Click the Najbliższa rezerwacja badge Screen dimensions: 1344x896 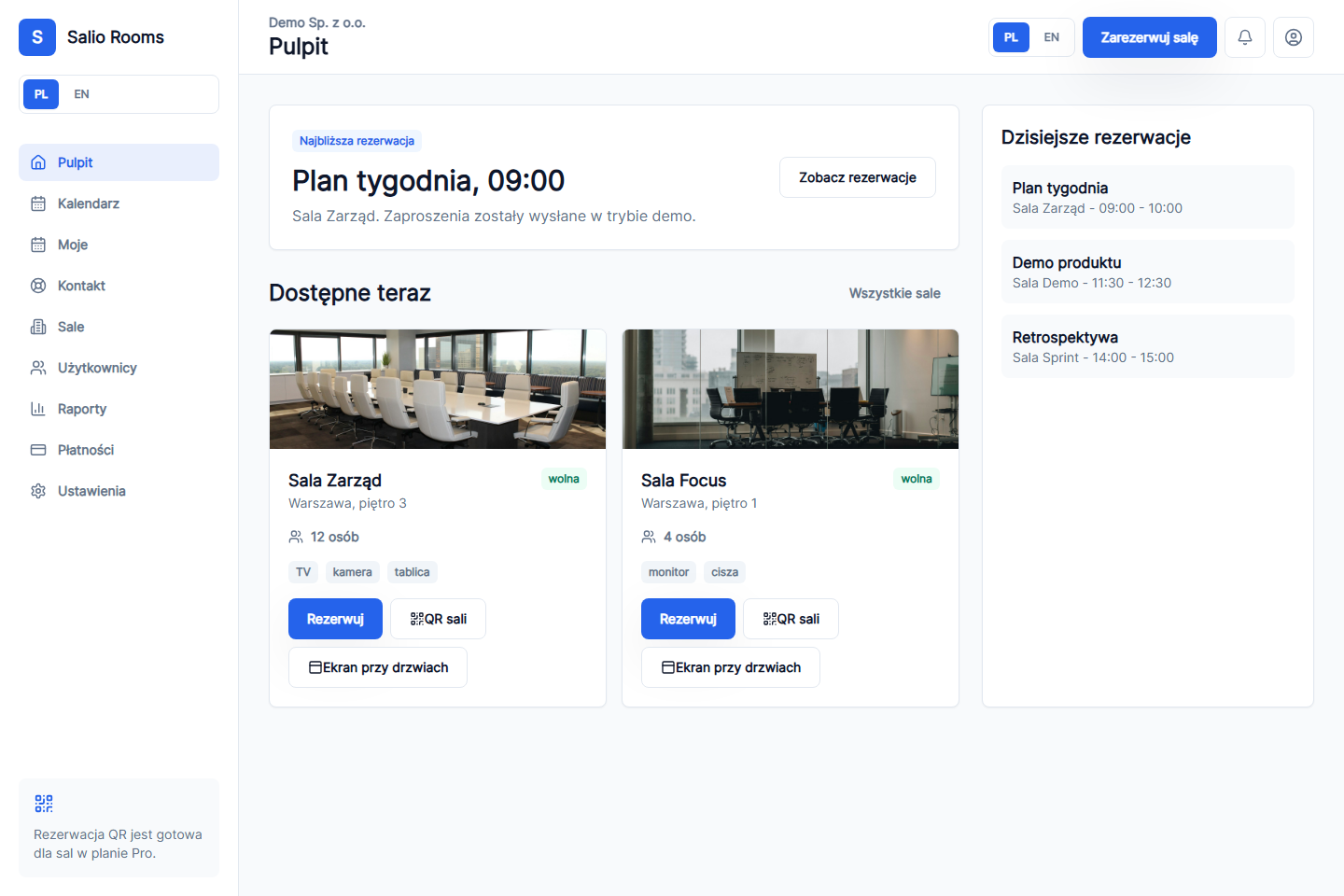[x=357, y=141]
